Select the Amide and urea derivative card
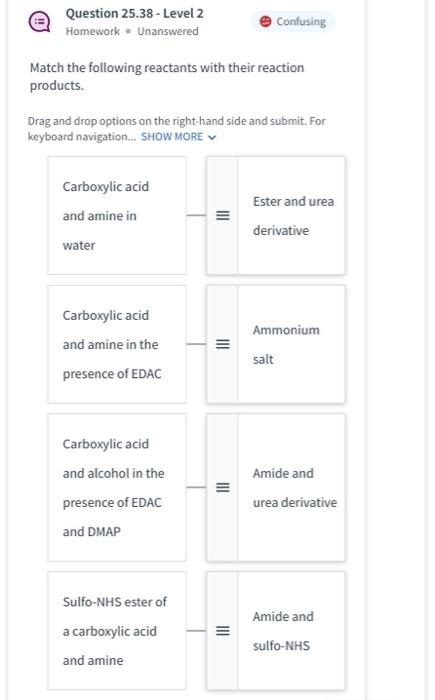The height and width of the screenshot is (700, 435). click(276, 488)
